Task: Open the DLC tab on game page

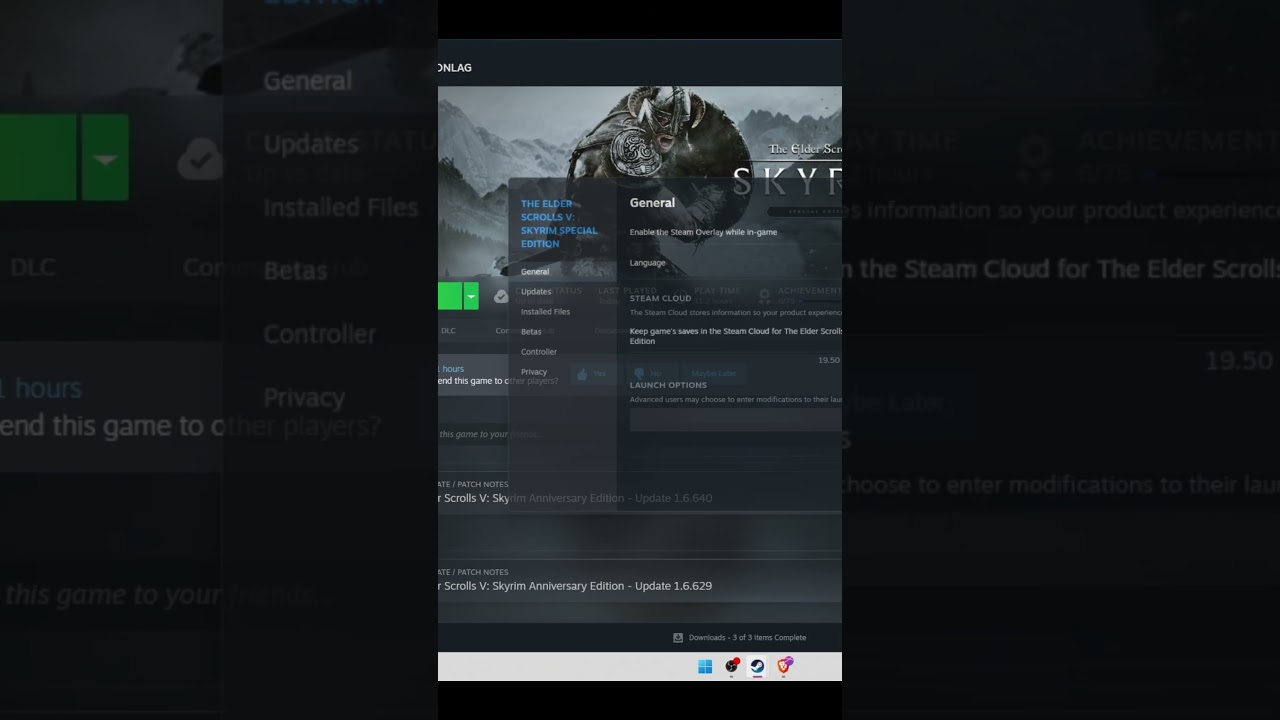Action: click(448, 331)
